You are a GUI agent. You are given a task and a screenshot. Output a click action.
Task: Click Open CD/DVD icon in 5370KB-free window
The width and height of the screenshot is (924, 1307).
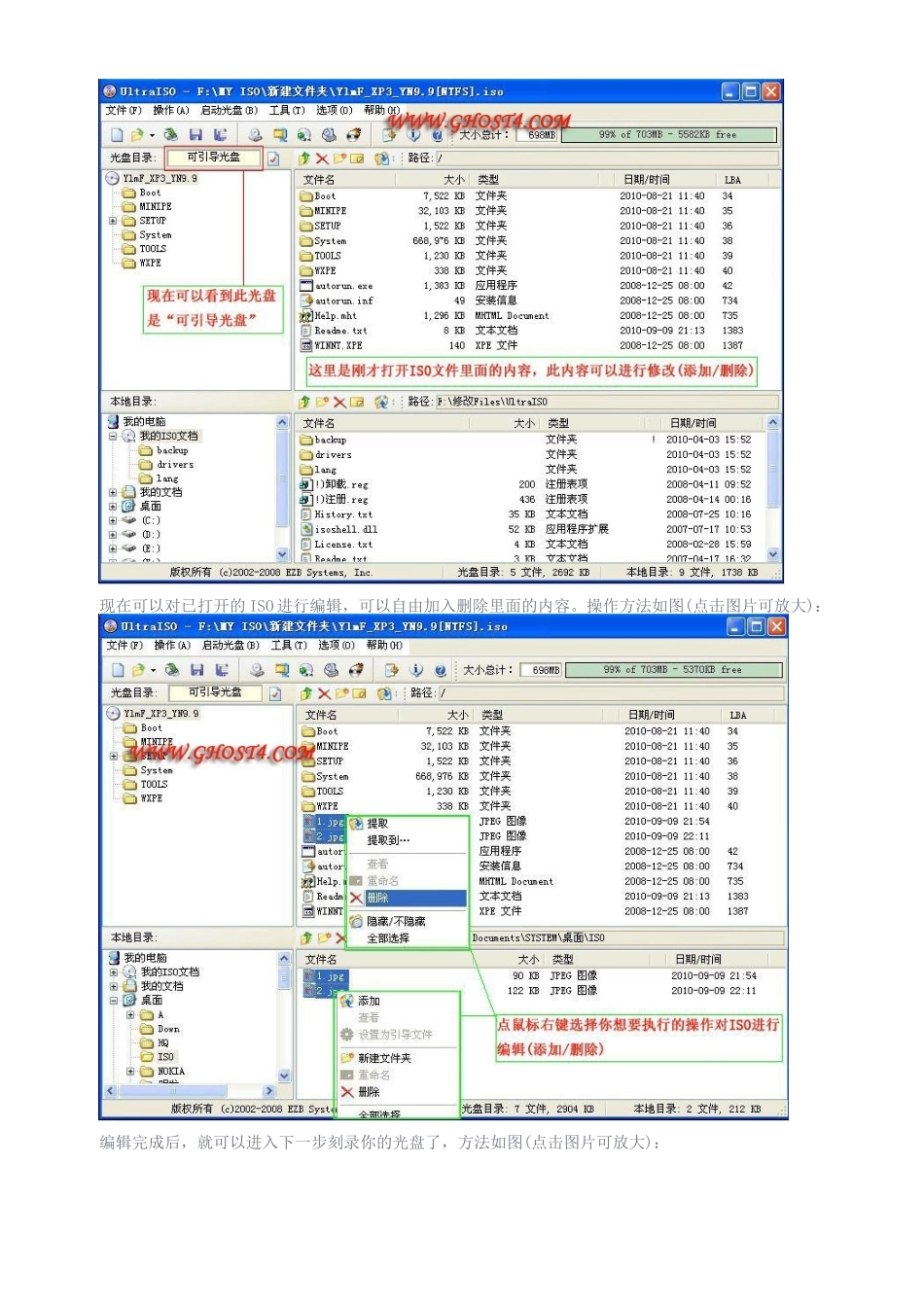click(172, 670)
